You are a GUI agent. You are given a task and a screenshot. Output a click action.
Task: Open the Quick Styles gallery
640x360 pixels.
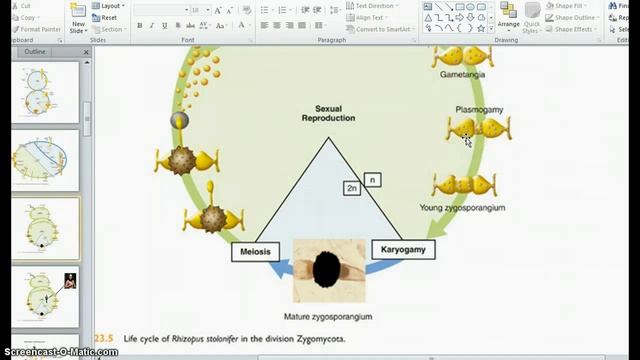[531, 18]
